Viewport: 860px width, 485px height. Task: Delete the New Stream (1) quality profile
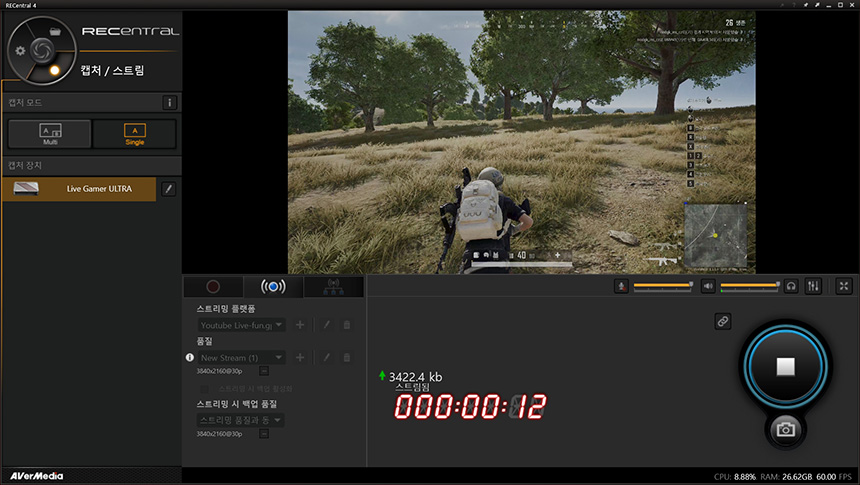(347, 357)
